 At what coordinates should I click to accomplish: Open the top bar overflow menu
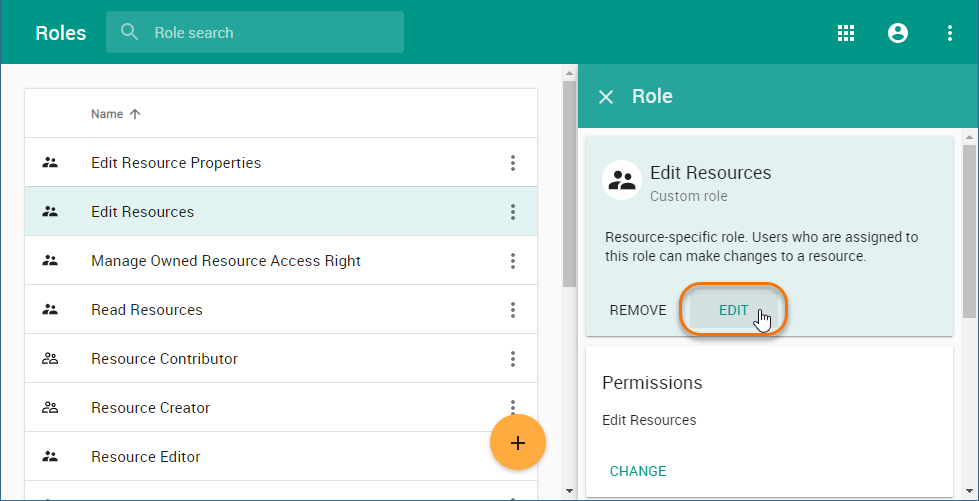tap(950, 33)
